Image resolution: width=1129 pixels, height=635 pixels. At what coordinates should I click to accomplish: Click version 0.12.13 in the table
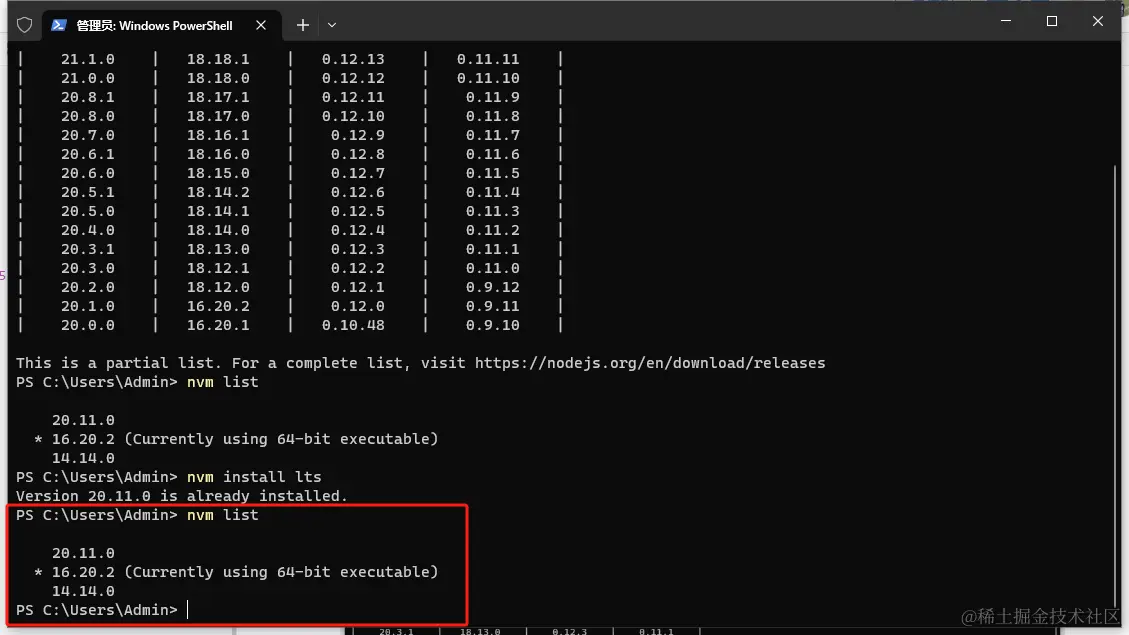point(353,59)
